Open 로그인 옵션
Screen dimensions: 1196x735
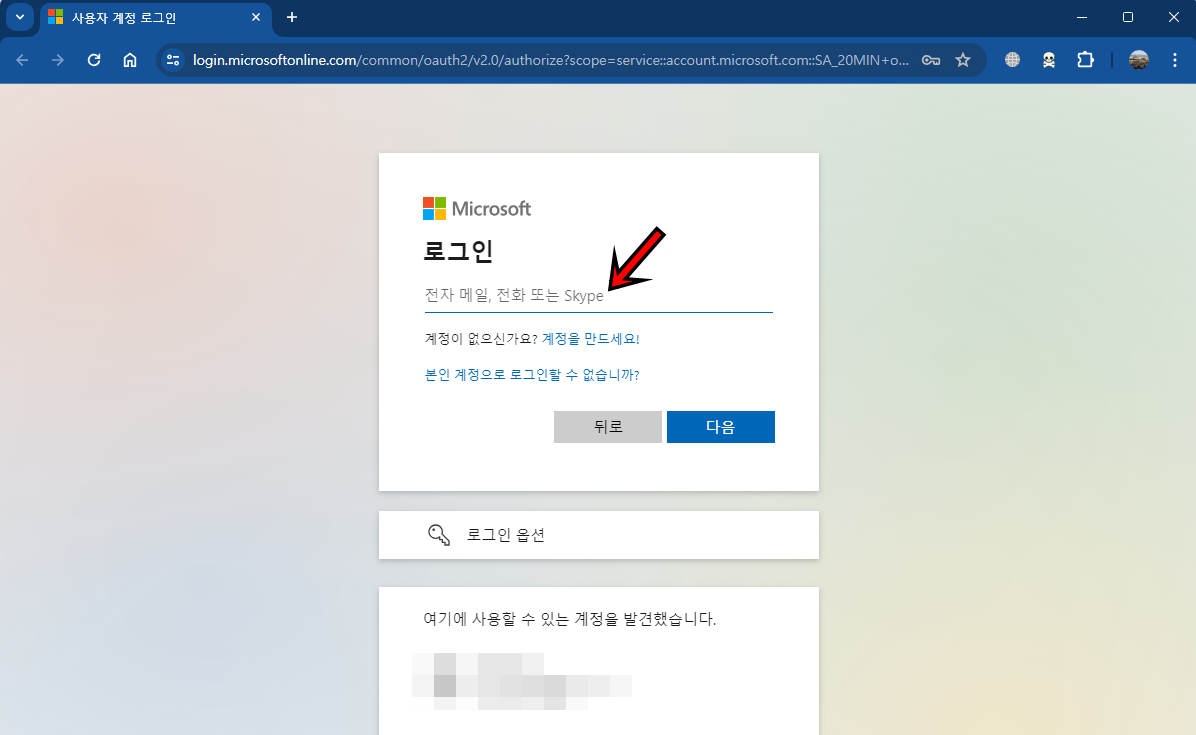point(599,535)
